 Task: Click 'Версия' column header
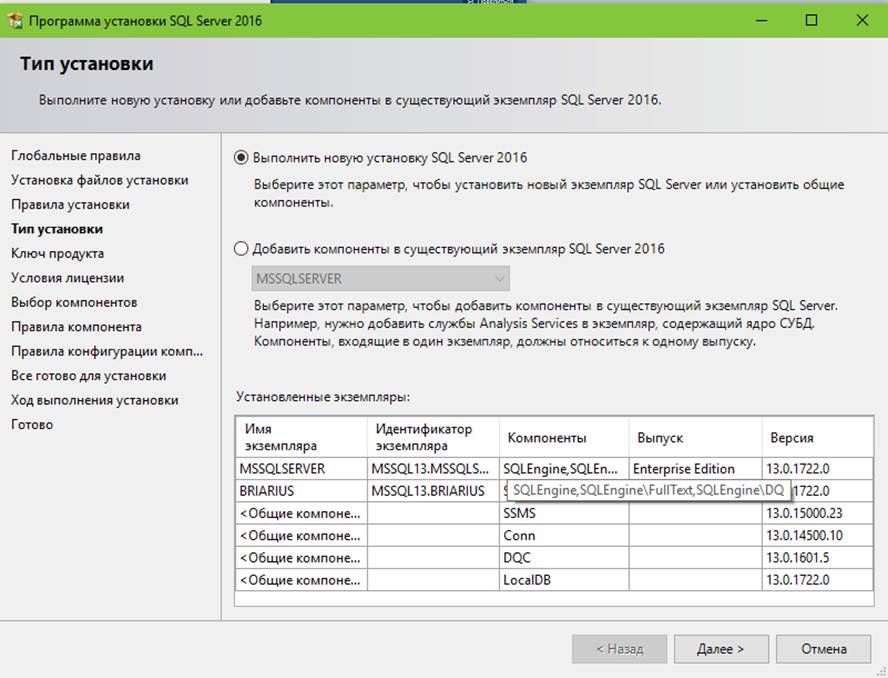(817, 437)
